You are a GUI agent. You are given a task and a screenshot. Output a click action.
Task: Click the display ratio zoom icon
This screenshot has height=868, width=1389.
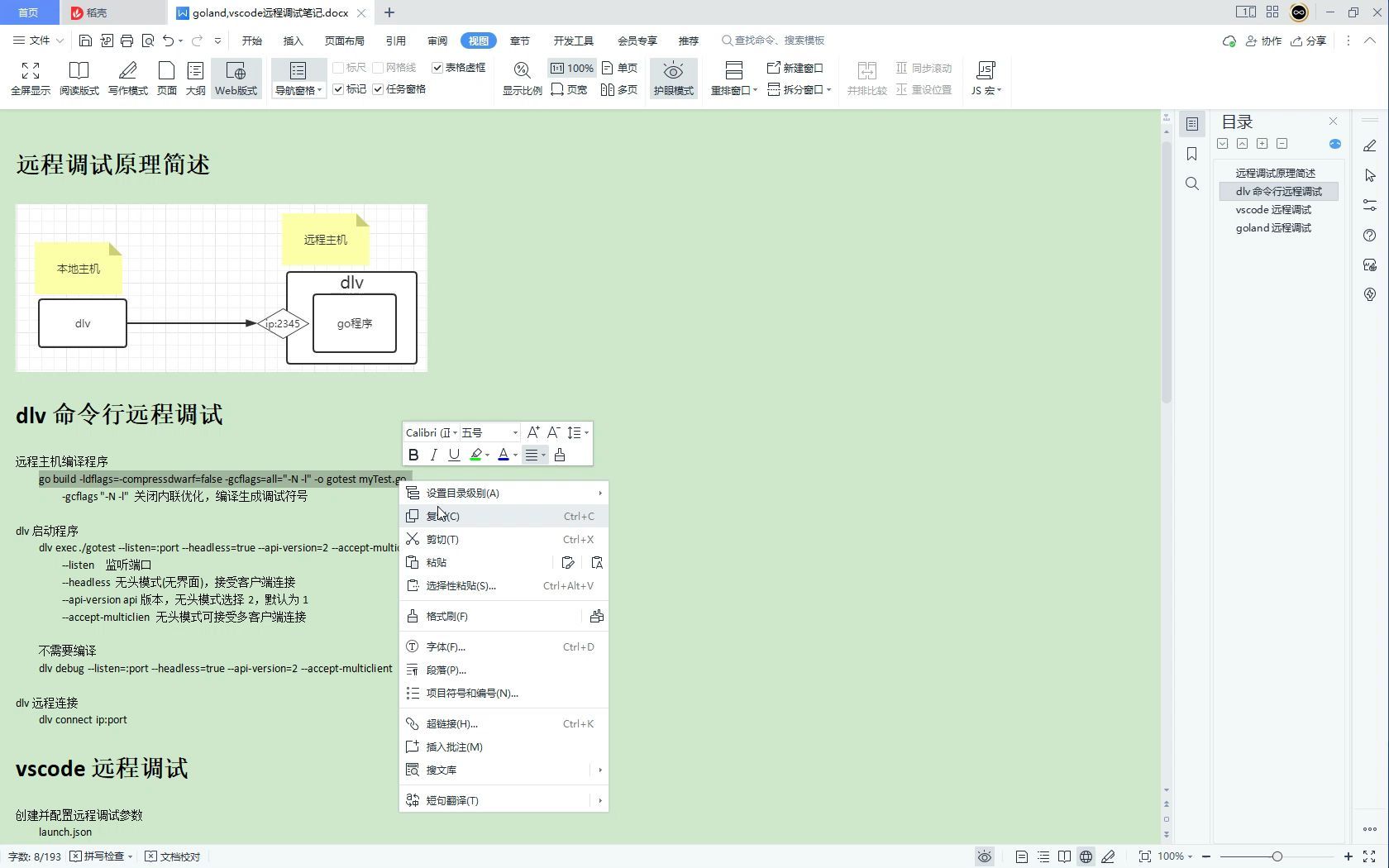point(523,79)
